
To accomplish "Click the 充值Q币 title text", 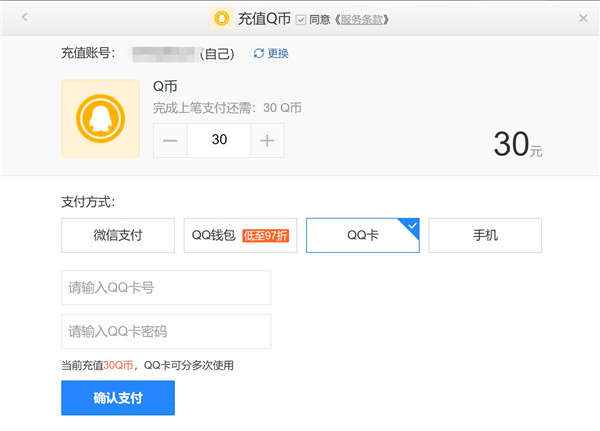I will pos(264,19).
